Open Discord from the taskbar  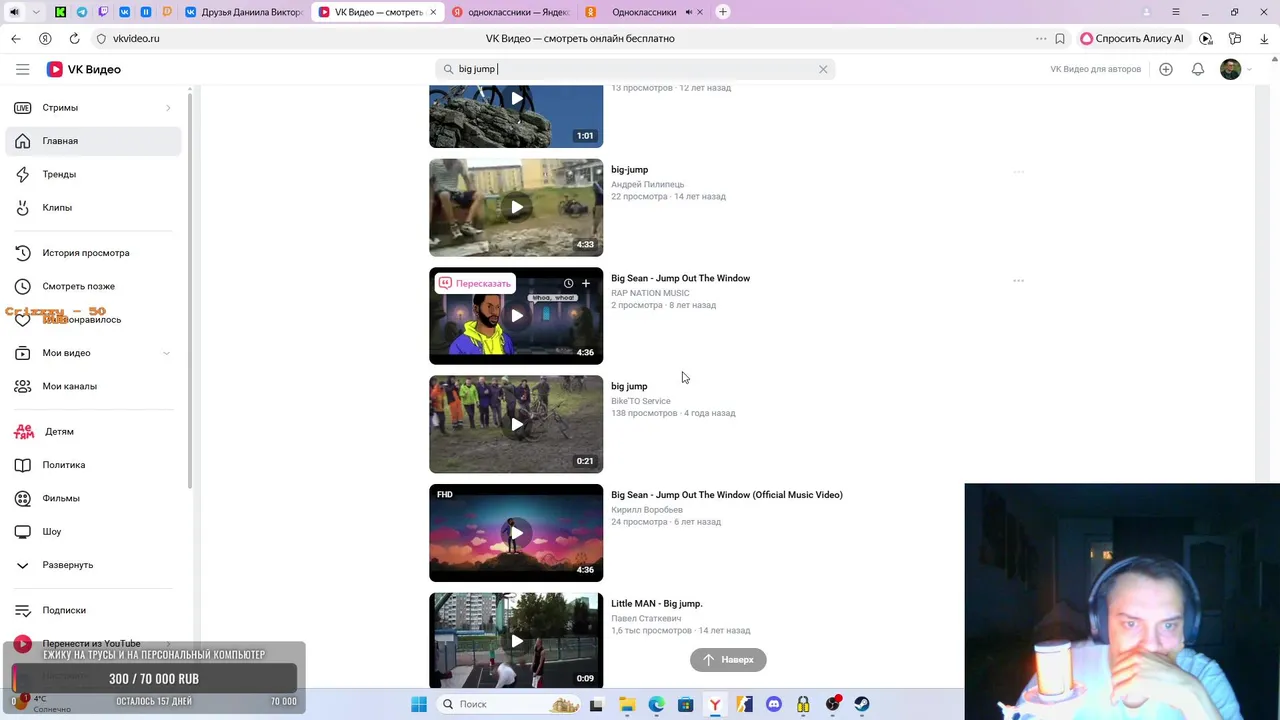(x=773, y=704)
